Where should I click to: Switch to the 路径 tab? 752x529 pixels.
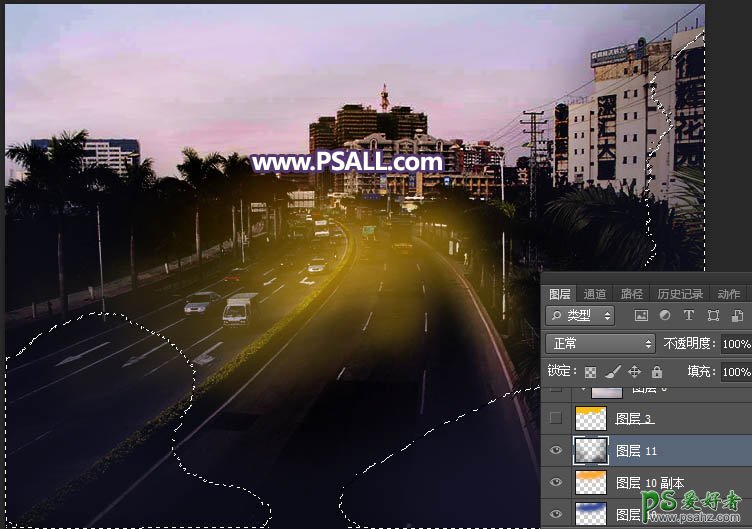(x=632, y=293)
